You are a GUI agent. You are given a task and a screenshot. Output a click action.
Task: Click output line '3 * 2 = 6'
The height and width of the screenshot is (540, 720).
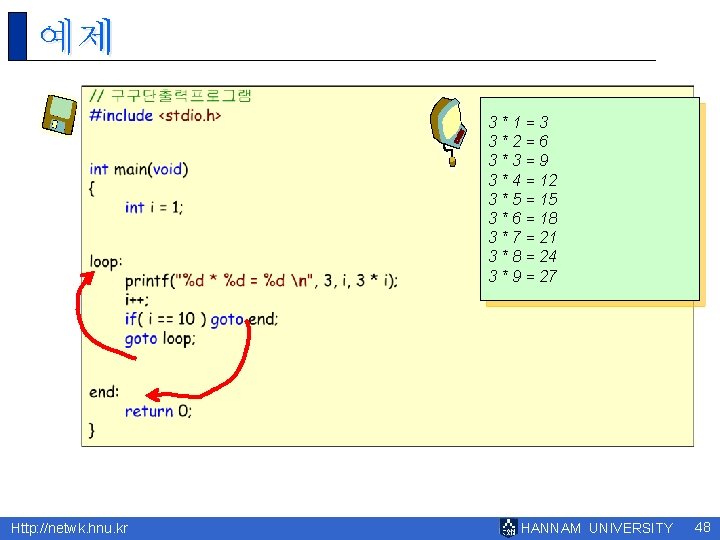(518, 141)
